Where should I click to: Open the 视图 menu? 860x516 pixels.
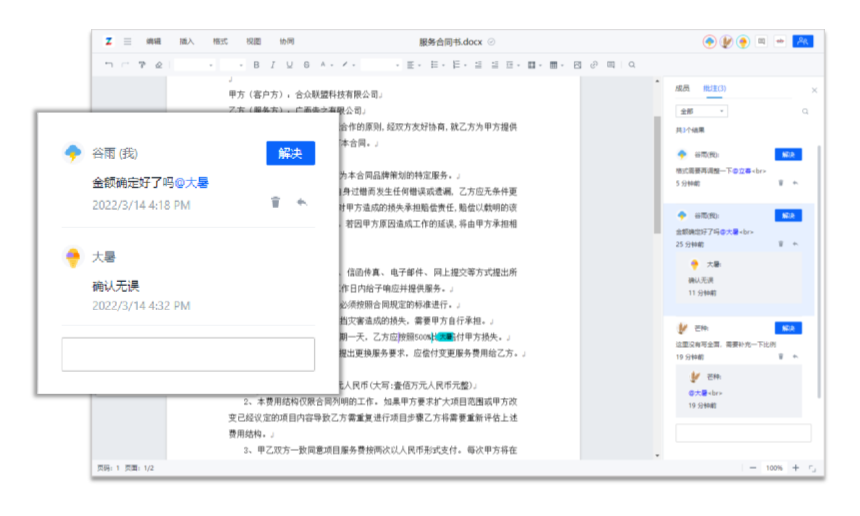(253, 41)
